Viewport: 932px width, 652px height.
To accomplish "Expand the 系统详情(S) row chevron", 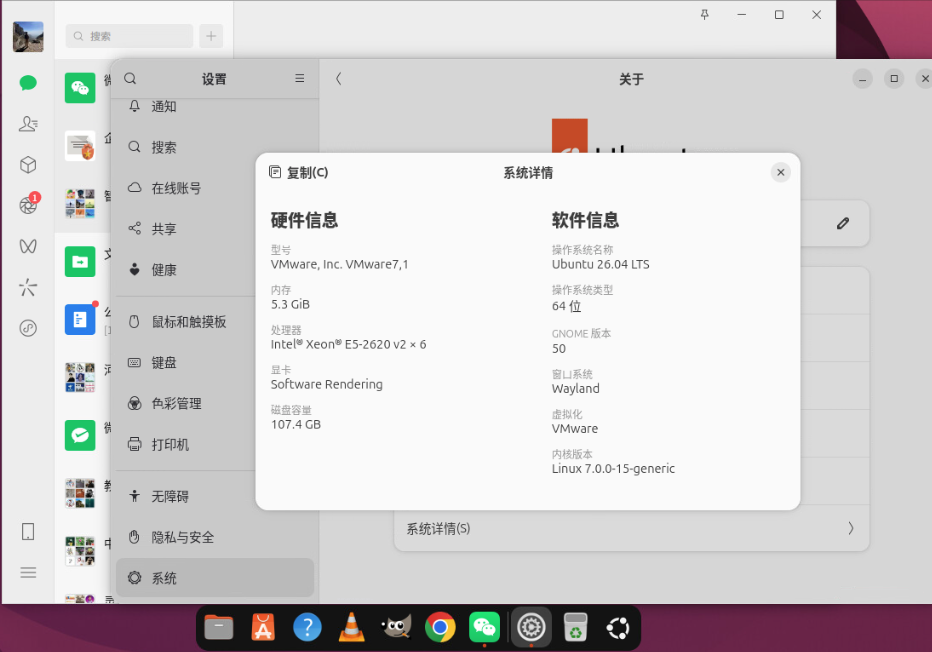I will (x=851, y=528).
